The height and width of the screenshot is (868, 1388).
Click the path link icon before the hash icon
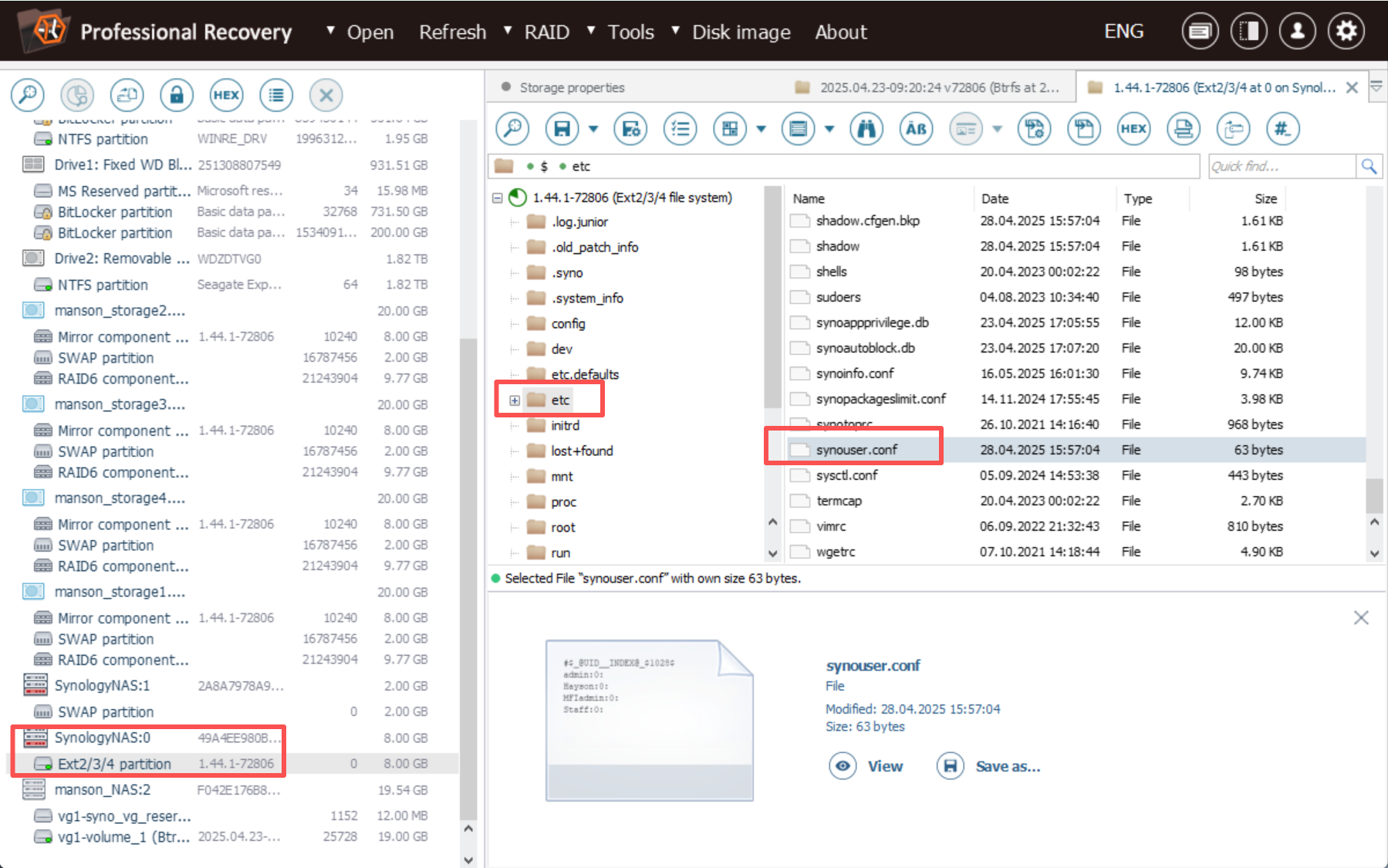click(1233, 129)
